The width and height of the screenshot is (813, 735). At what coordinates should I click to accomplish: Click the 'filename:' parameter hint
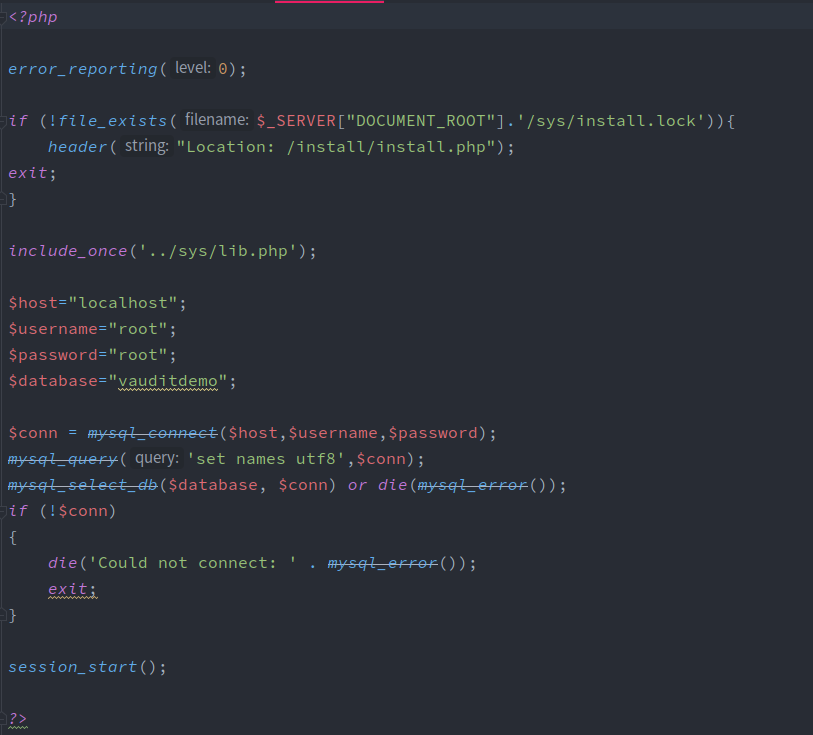(x=216, y=120)
